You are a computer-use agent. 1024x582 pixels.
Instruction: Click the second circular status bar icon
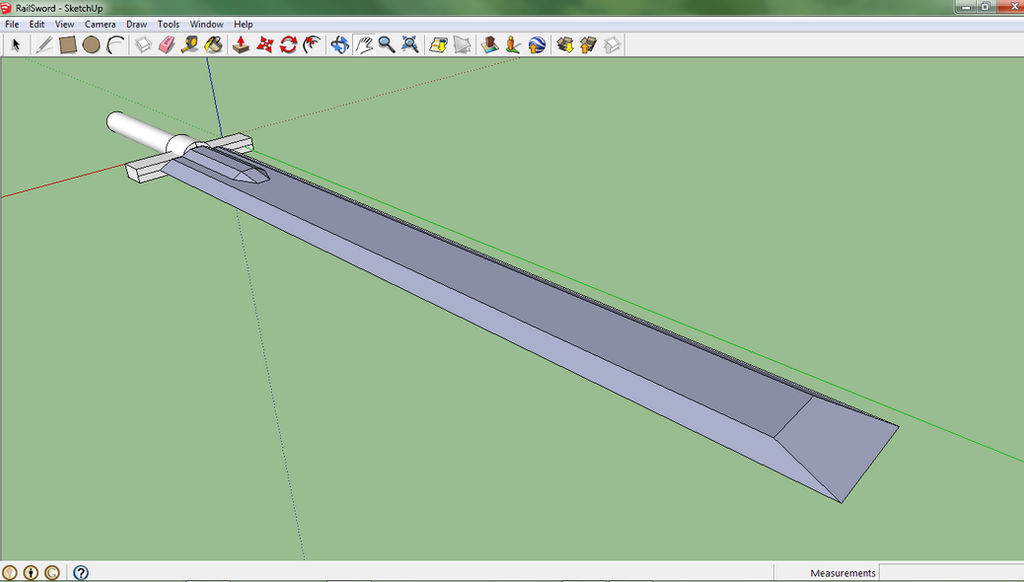(31, 573)
